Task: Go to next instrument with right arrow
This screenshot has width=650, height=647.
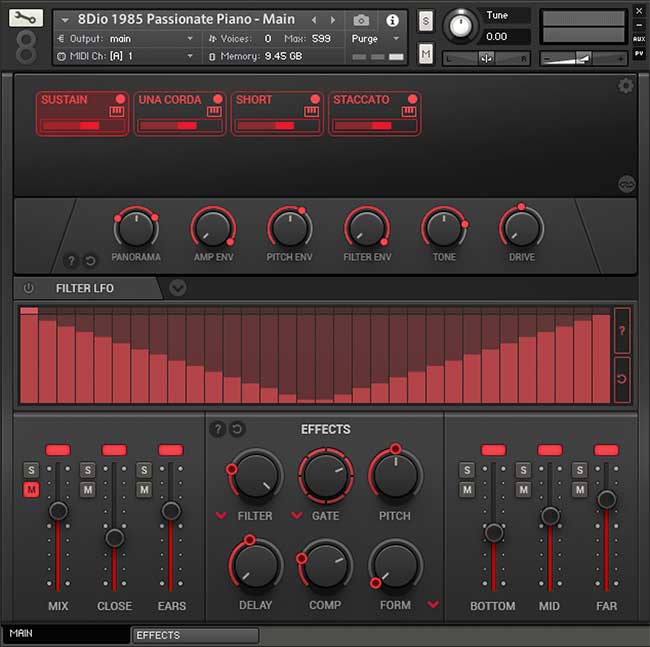Action: coord(332,20)
